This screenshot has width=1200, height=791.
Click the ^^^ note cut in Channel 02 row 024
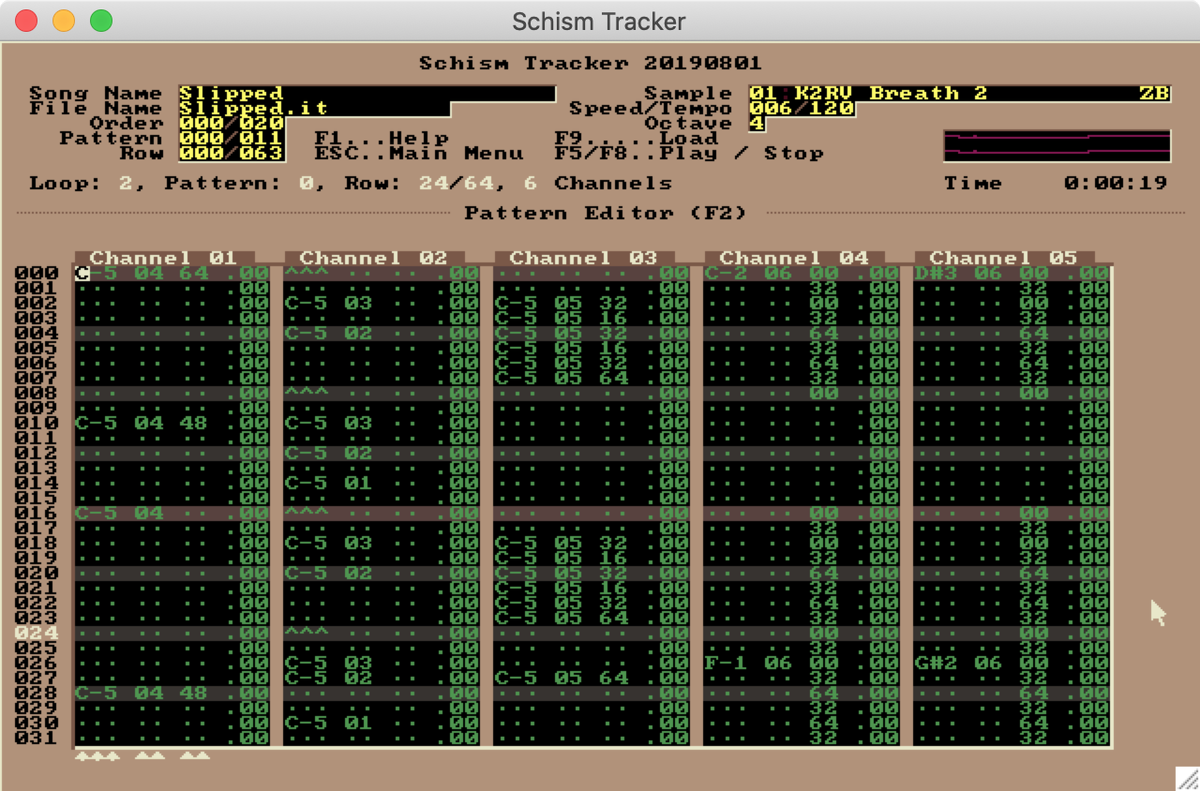pyautogui.click(x=307, y=633)
